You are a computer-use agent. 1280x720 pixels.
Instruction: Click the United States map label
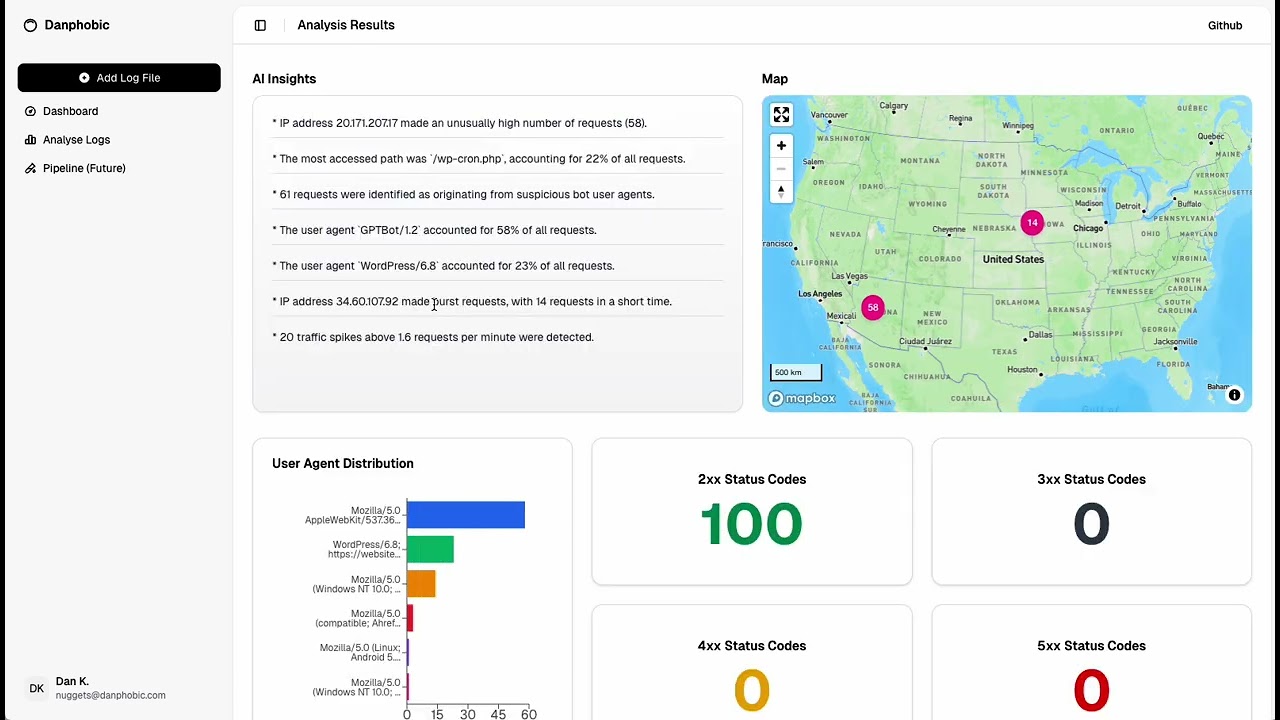(x=1013, y=259)
